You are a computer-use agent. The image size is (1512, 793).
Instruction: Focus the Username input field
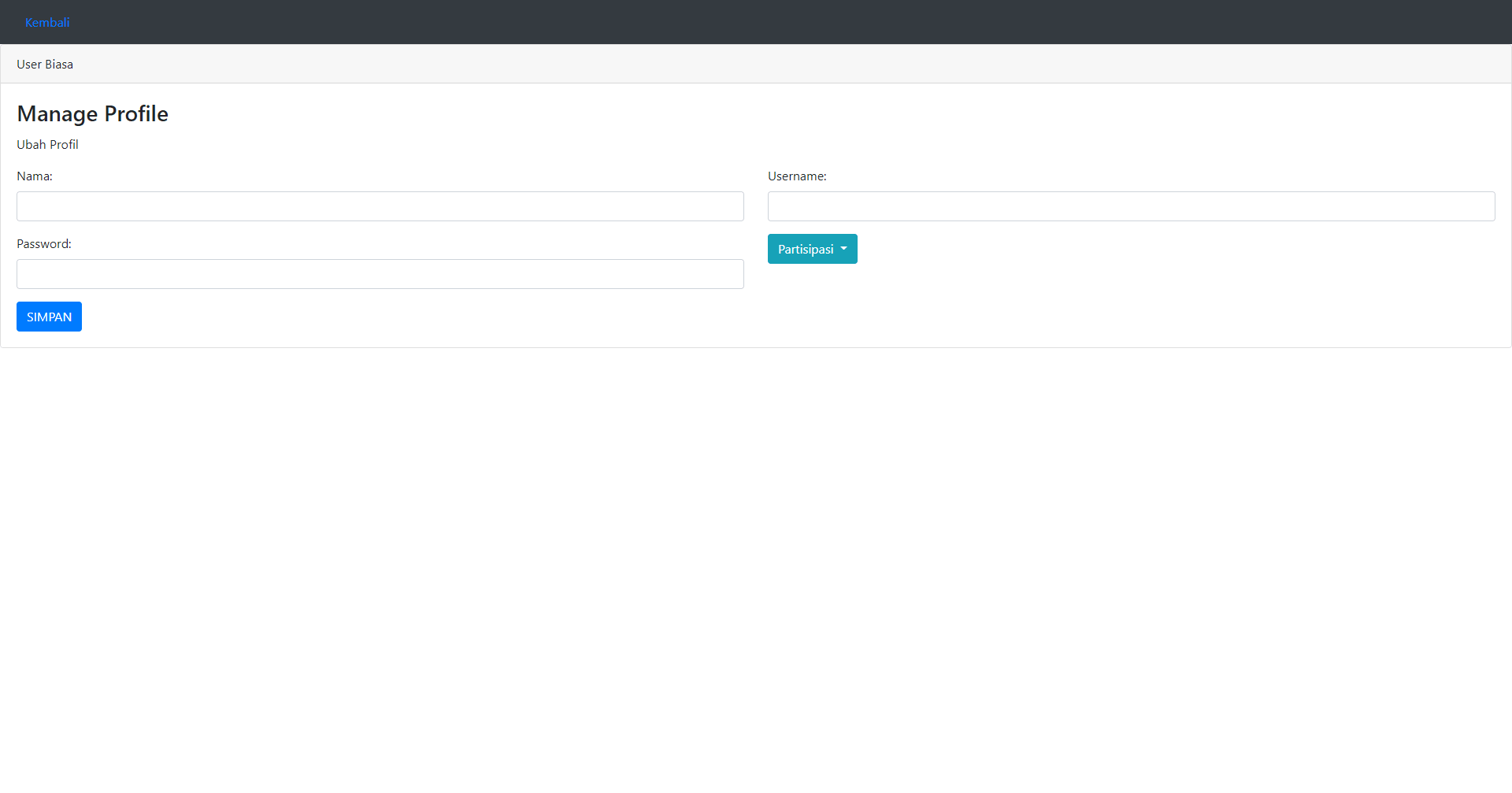pyautogui.click(x=1131, y=206)
